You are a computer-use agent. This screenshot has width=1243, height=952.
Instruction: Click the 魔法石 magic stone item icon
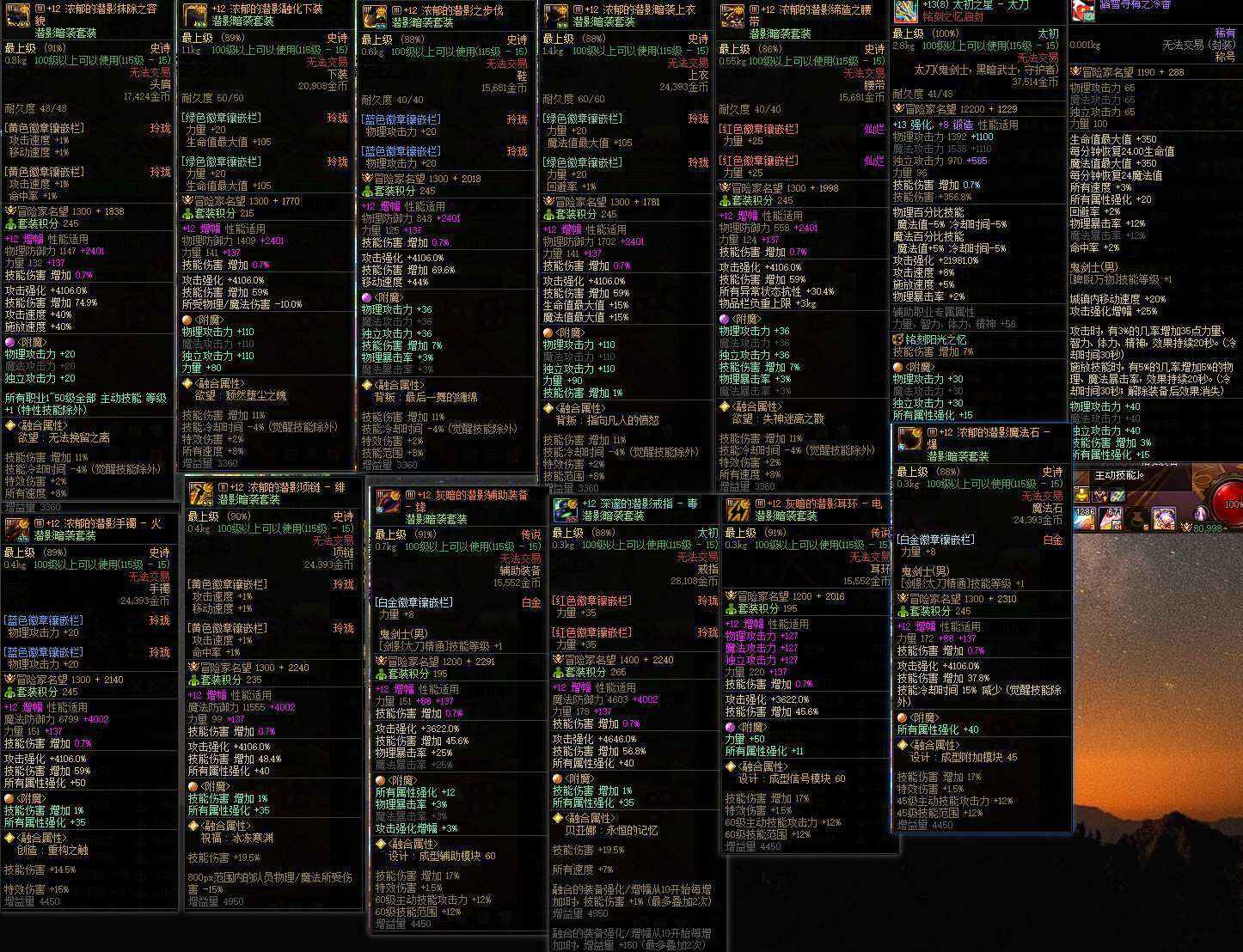pyautogui.click(x=910, y=438)
